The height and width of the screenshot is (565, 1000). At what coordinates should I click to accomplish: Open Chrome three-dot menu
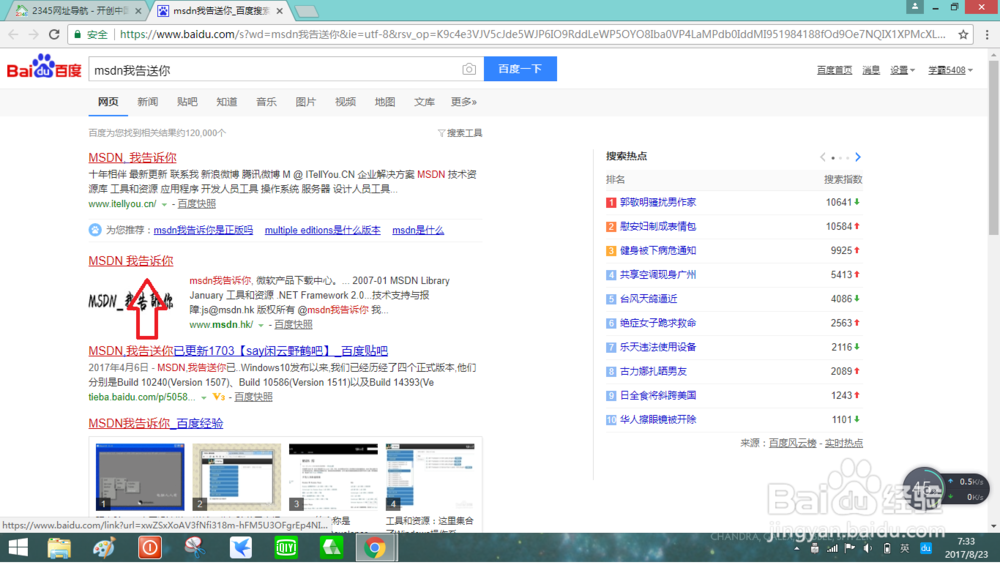tap(987, 34)
